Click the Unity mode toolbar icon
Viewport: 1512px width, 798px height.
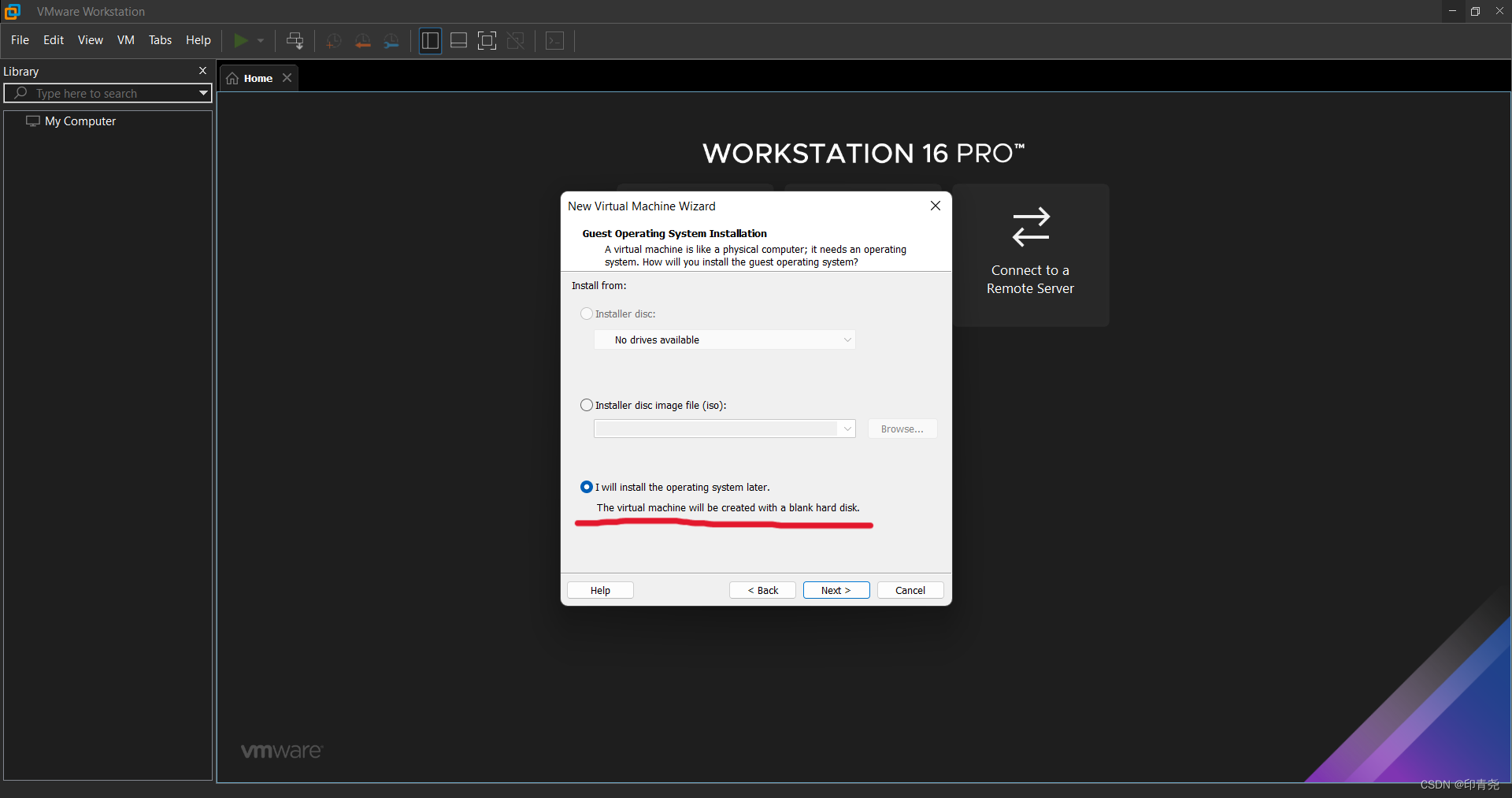click(516, 40)
